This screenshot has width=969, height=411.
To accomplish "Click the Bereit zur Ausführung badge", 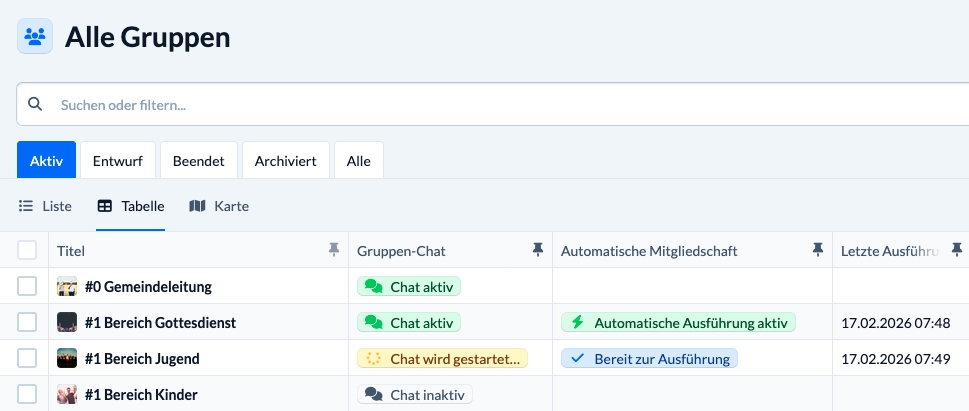I will click(649, 359).
